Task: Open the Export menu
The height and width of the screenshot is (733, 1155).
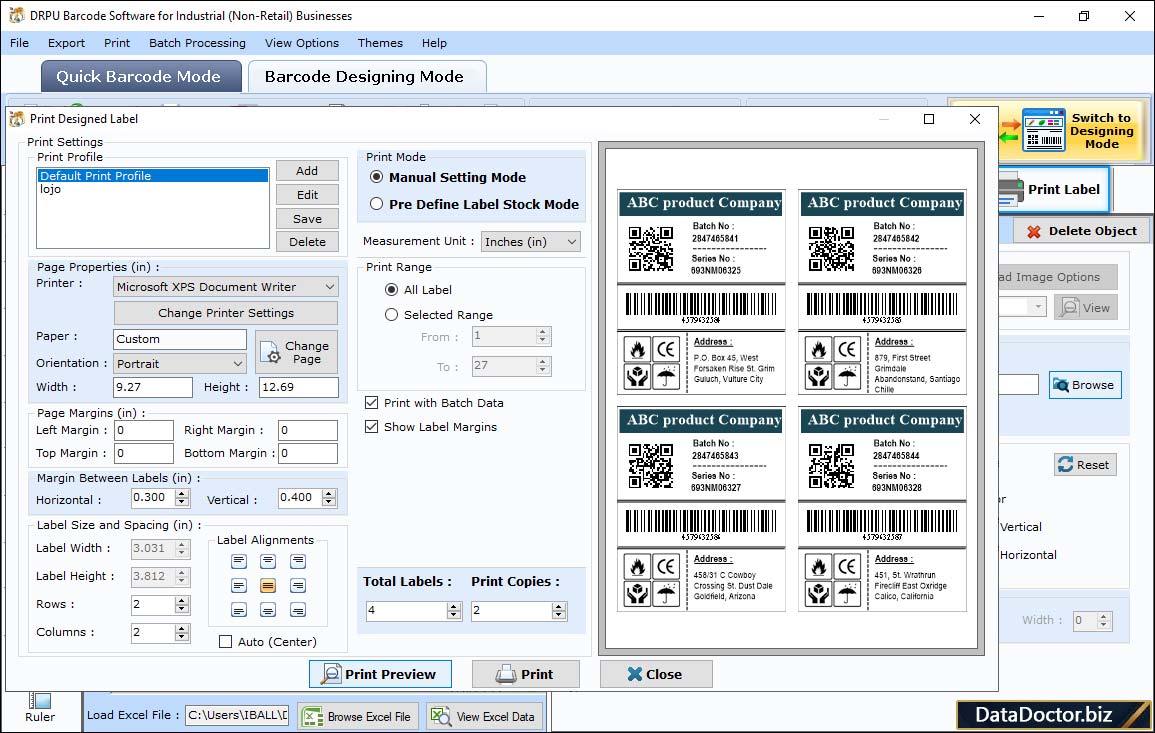Action: 66,43
